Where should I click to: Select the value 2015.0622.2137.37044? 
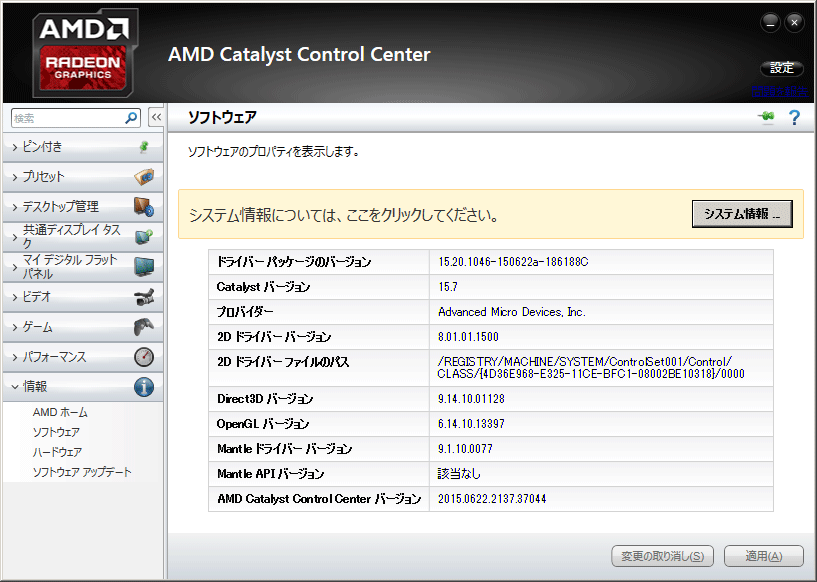(x=492, y=499)
